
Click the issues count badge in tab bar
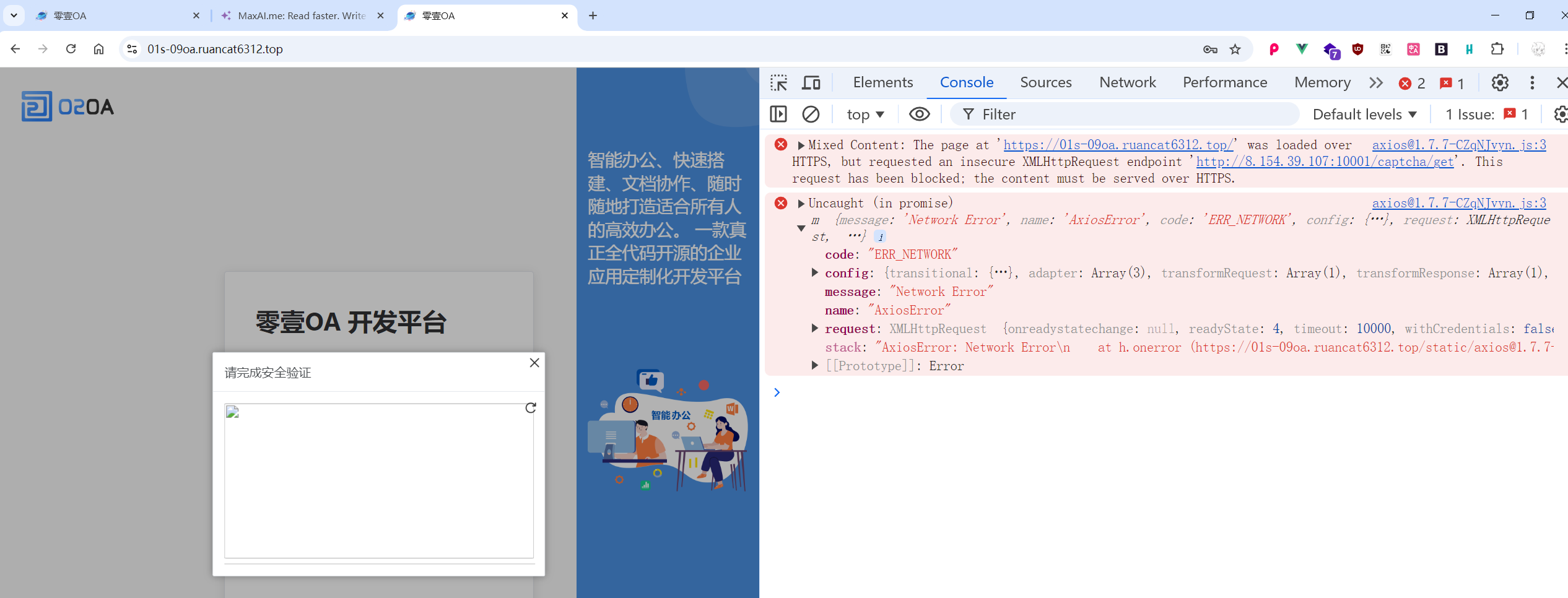[1452, 84]
